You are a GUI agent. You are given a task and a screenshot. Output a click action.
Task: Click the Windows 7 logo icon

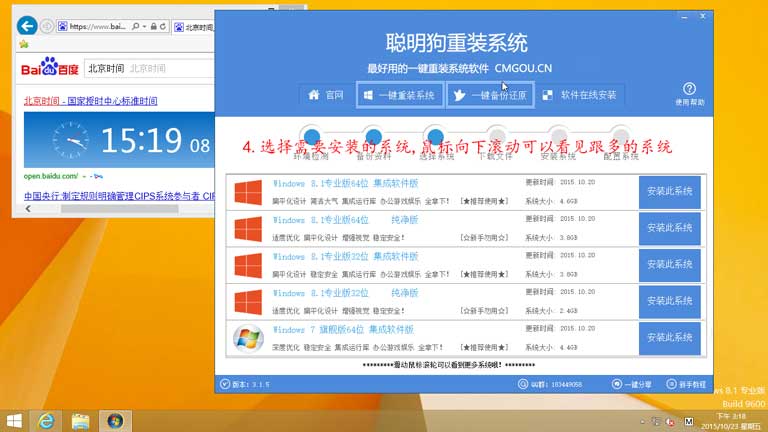tap(247, 337)
